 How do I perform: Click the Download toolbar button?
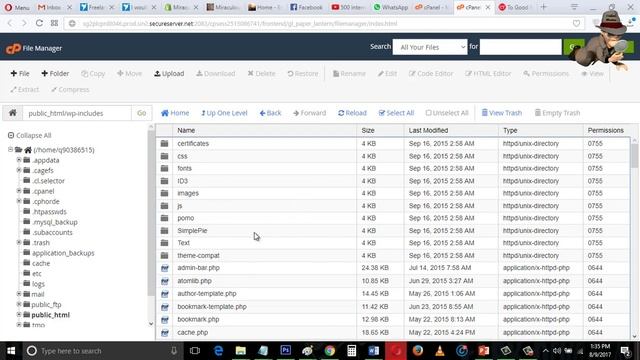coord(216,73)
